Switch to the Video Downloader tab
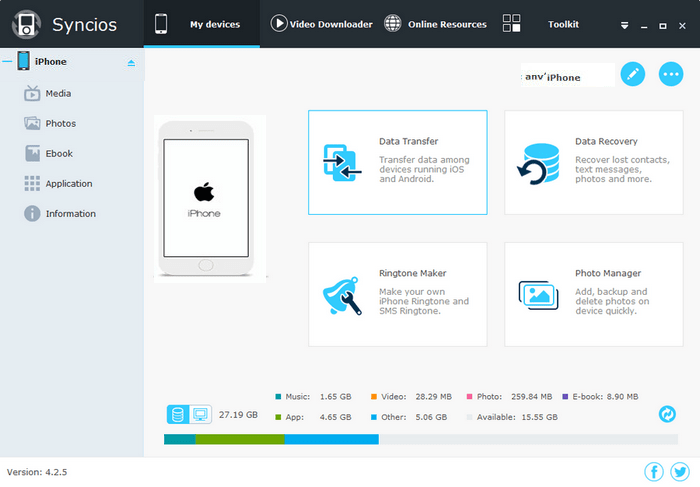 coord(321,24)
